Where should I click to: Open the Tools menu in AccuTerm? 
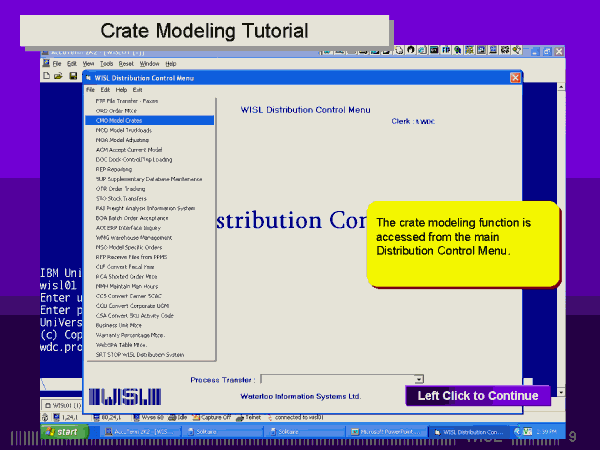coord(106,63)
